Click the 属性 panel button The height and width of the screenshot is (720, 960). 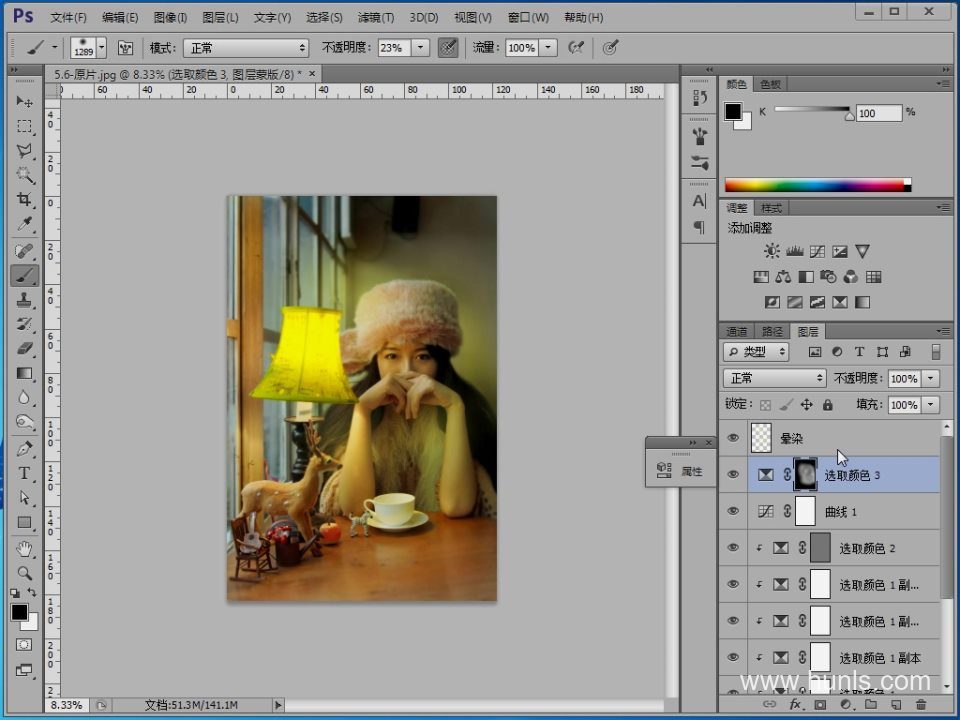(680, 471)
